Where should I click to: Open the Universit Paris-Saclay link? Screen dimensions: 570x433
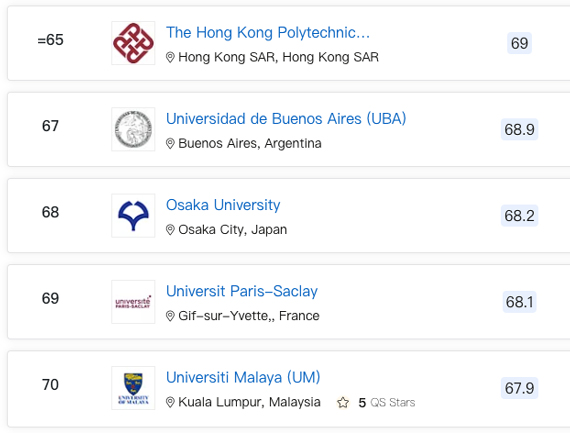[x=242, y=291]
